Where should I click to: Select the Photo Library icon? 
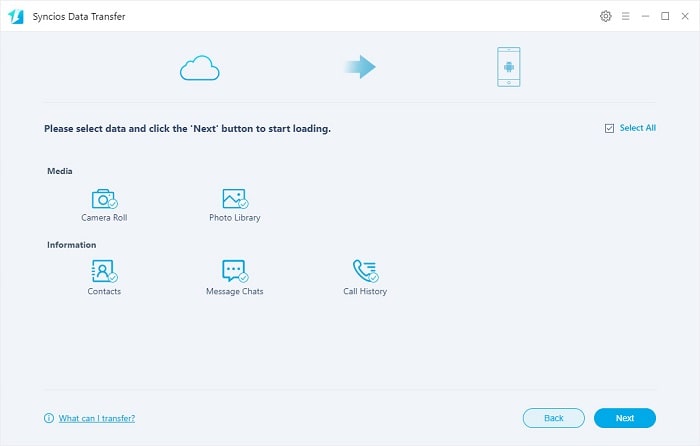click(234, 199)
